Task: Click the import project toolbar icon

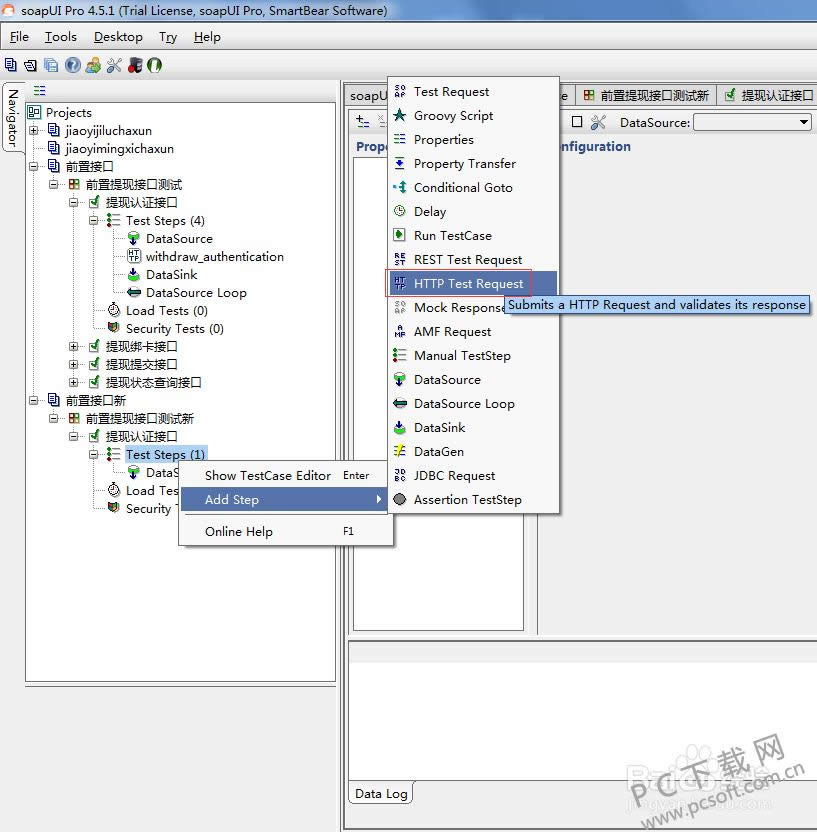Action: click(30, 65)
